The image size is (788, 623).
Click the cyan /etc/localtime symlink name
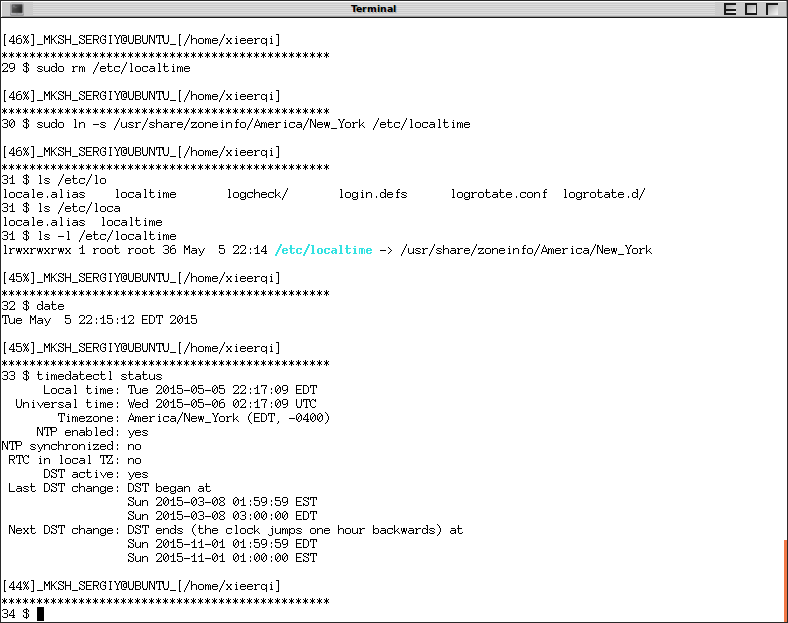[324, 250]
